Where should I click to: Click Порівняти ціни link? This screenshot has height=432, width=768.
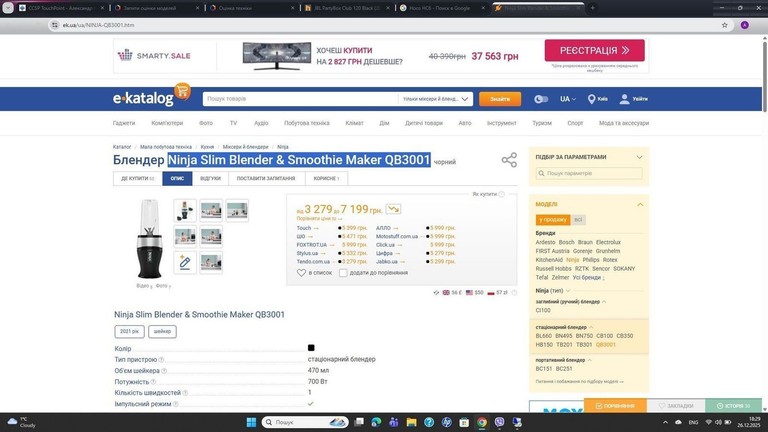tap(319, 218)
